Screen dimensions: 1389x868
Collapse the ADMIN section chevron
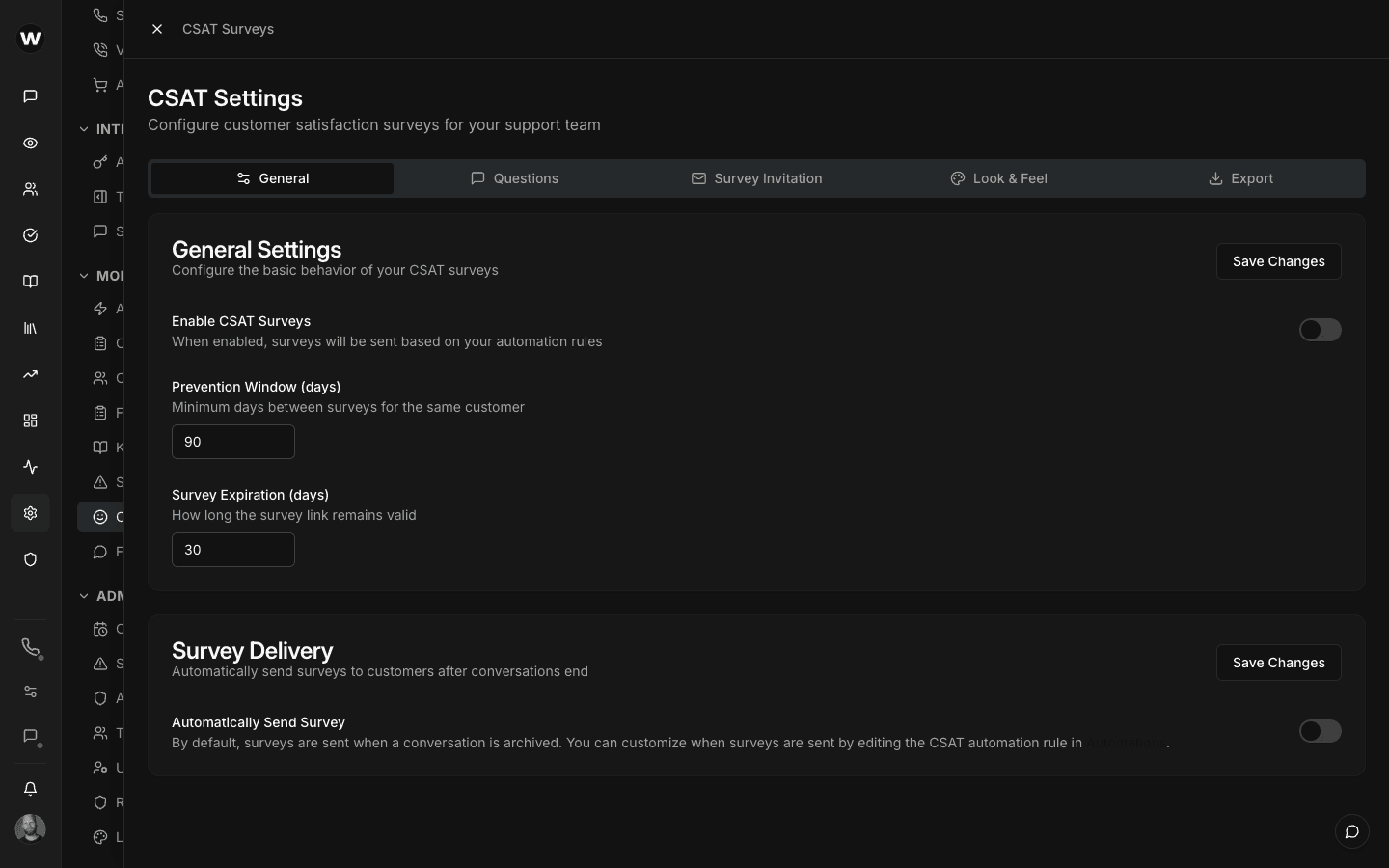84,596
